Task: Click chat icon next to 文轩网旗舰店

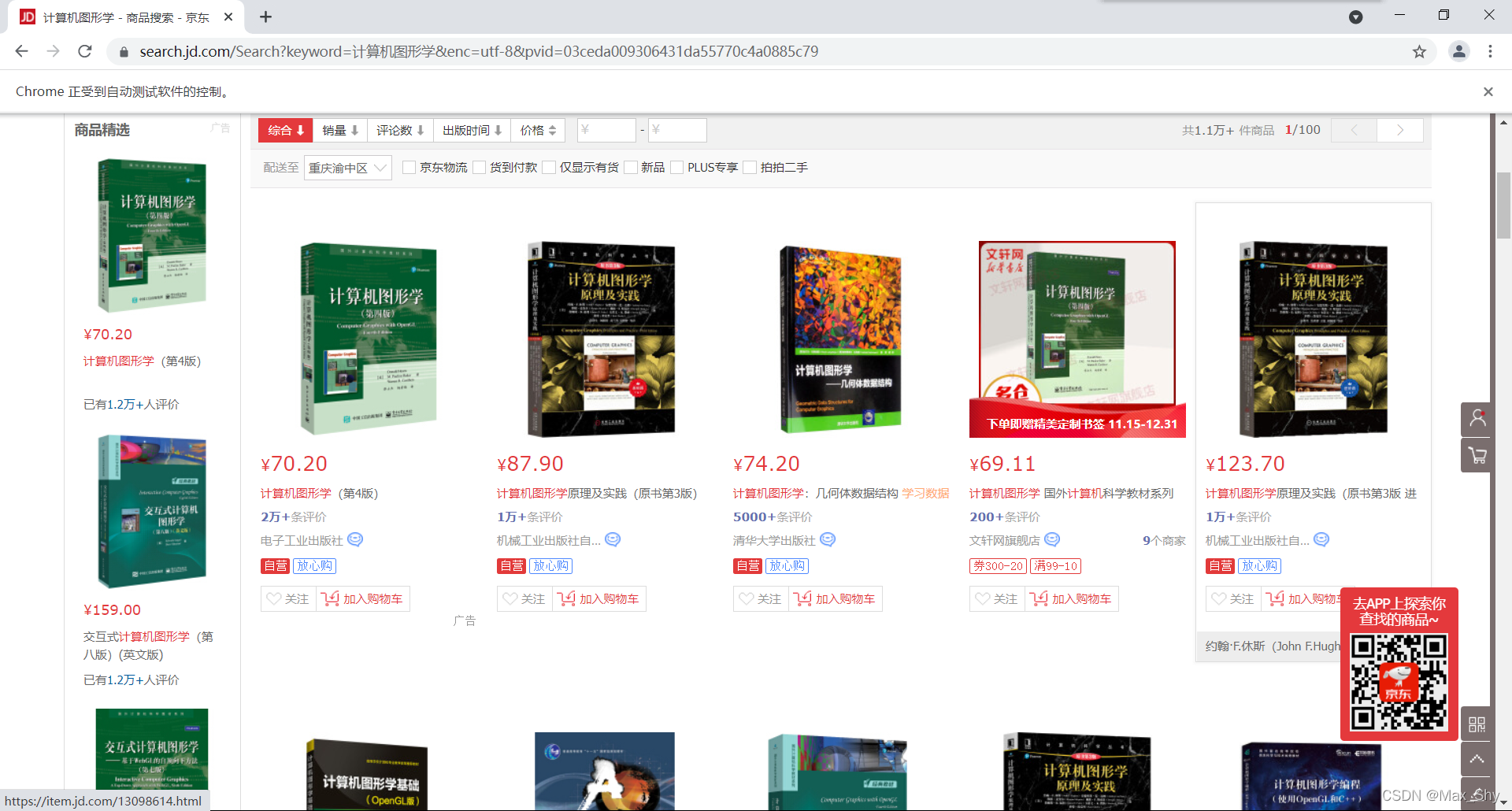Action: (1052, 539)
